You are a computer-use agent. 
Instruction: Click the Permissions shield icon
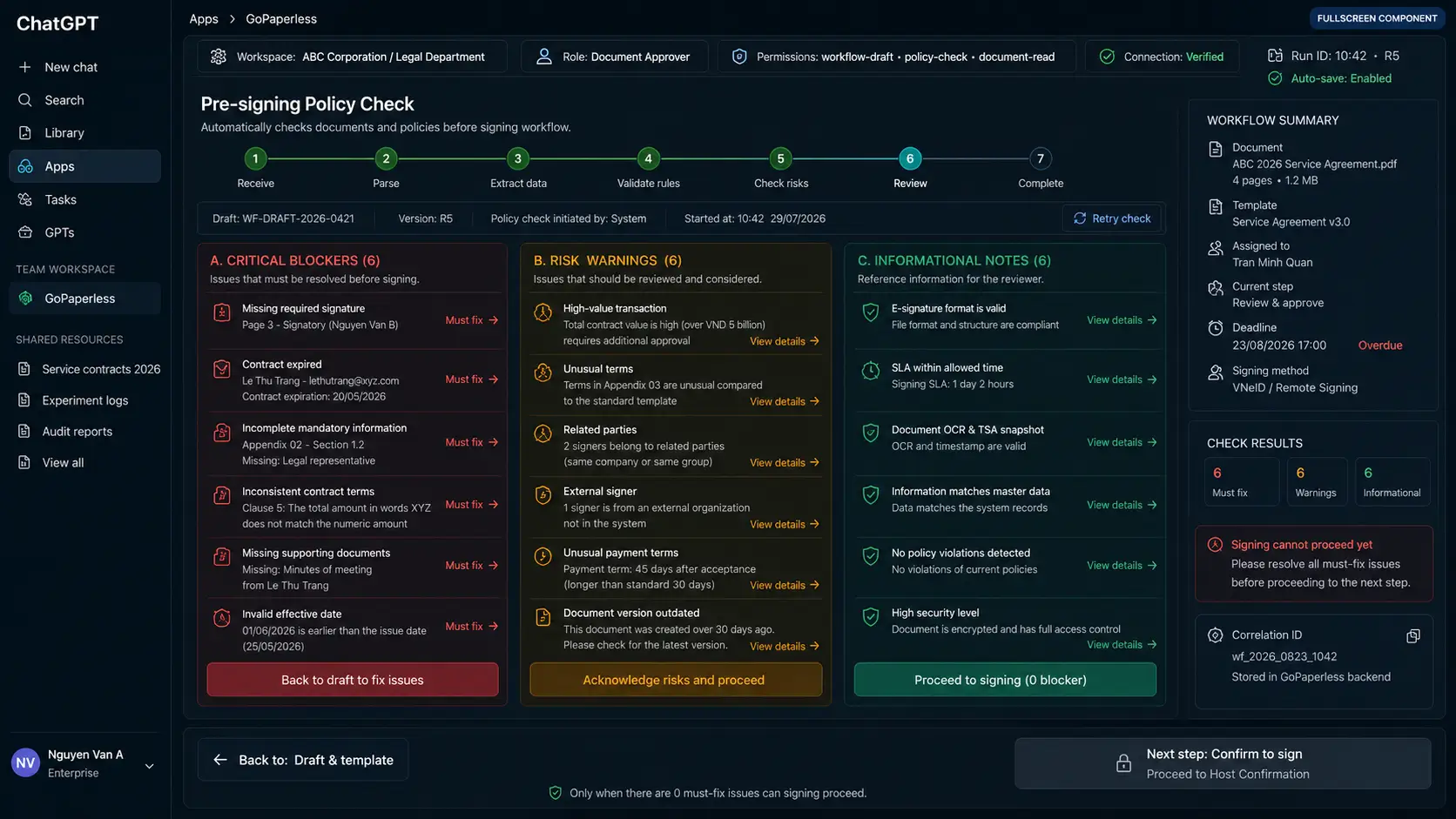click(739, 57)
